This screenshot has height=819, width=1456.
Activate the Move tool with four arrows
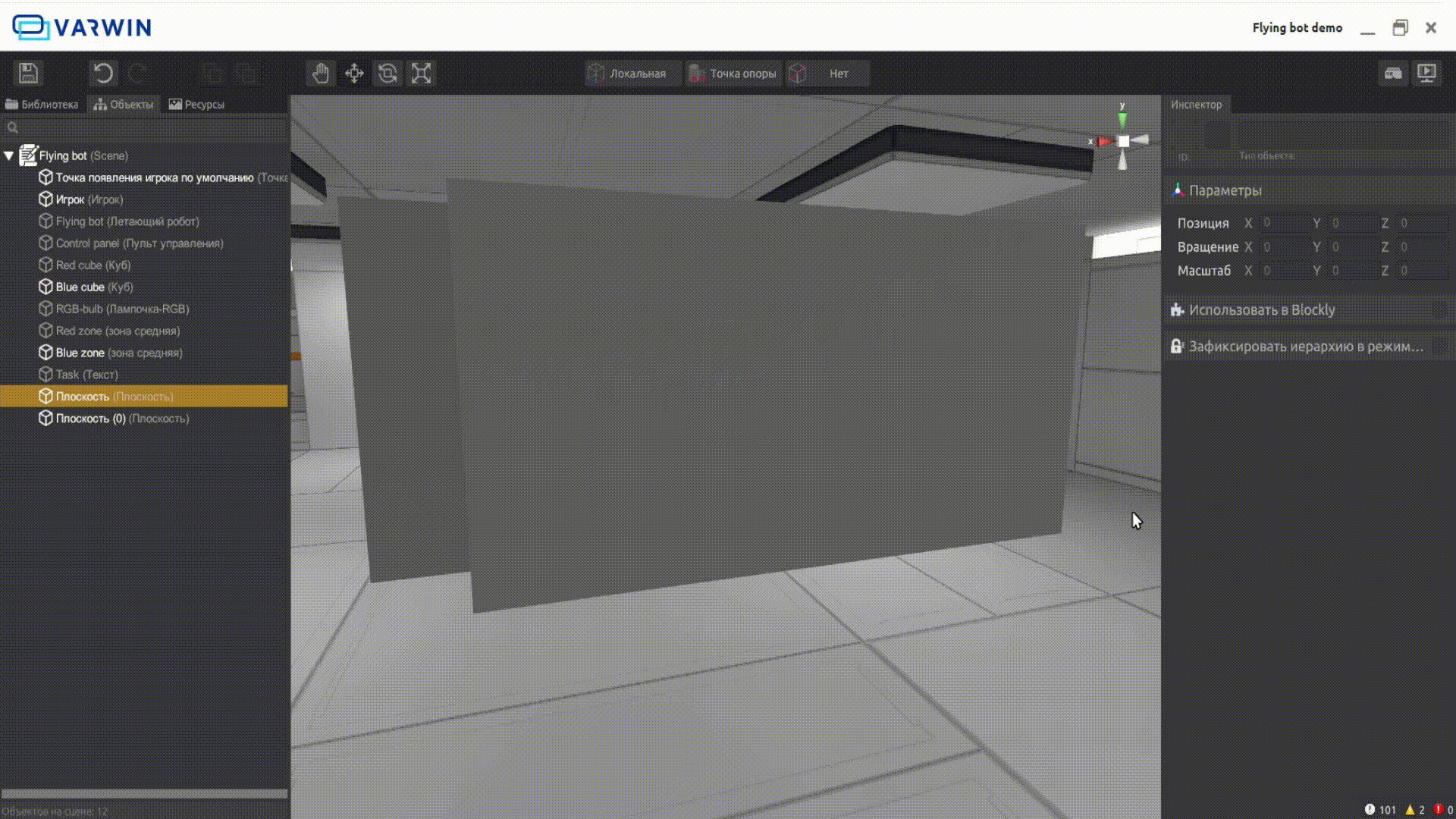pos(354,73)
